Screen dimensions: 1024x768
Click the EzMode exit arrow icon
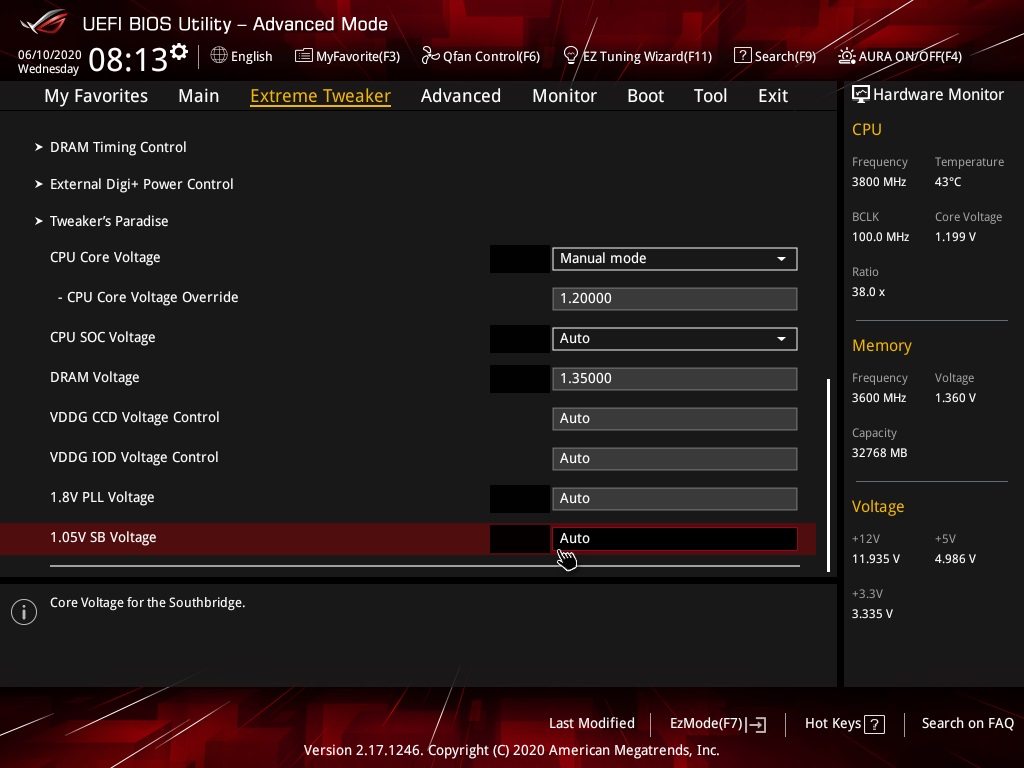(756, 724)
